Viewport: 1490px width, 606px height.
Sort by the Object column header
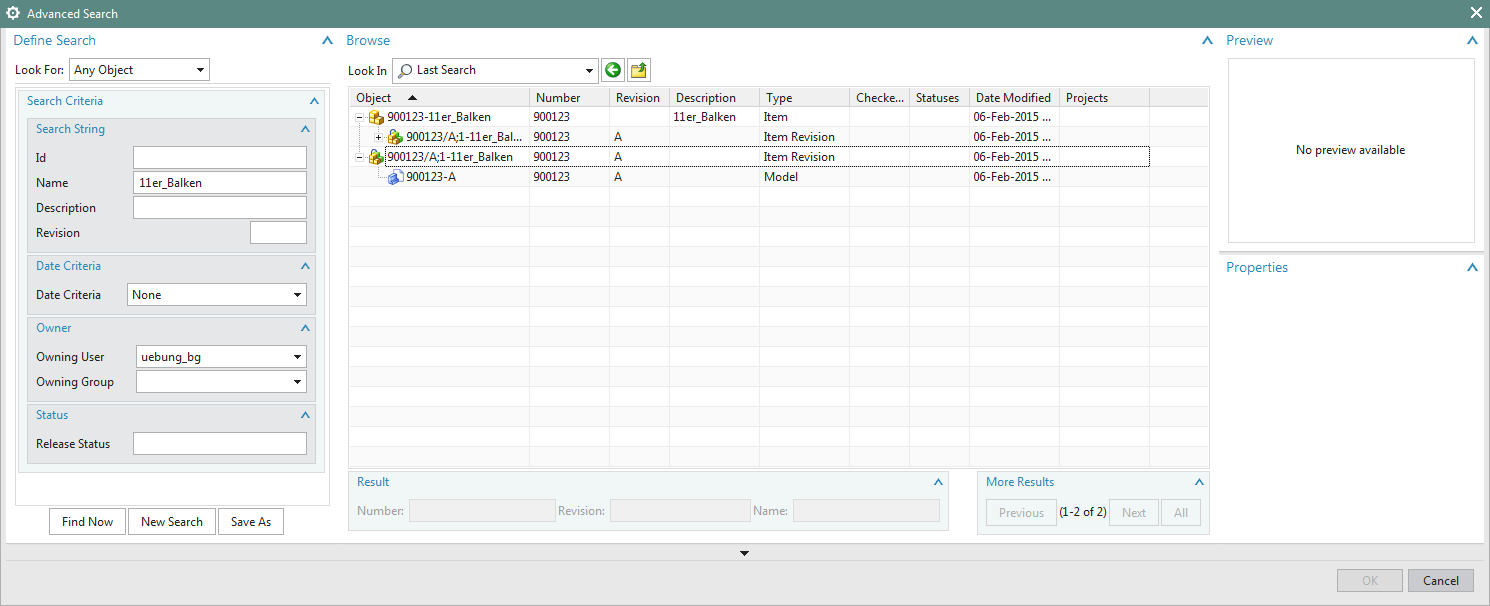(x=439, y=98)
